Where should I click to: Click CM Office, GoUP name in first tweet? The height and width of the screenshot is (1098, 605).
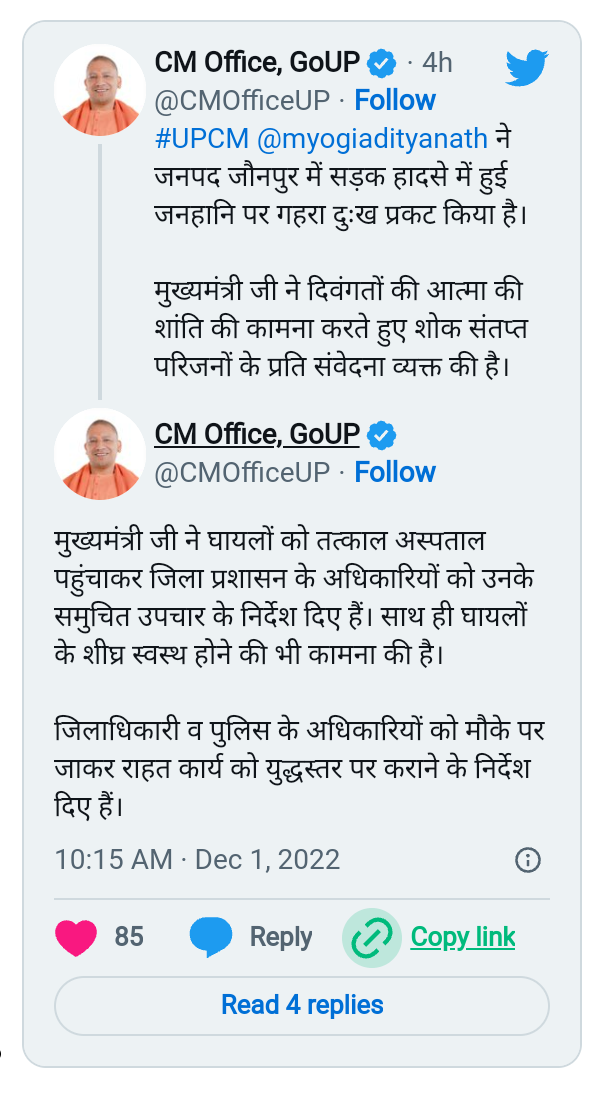click(x=257, y=63)
